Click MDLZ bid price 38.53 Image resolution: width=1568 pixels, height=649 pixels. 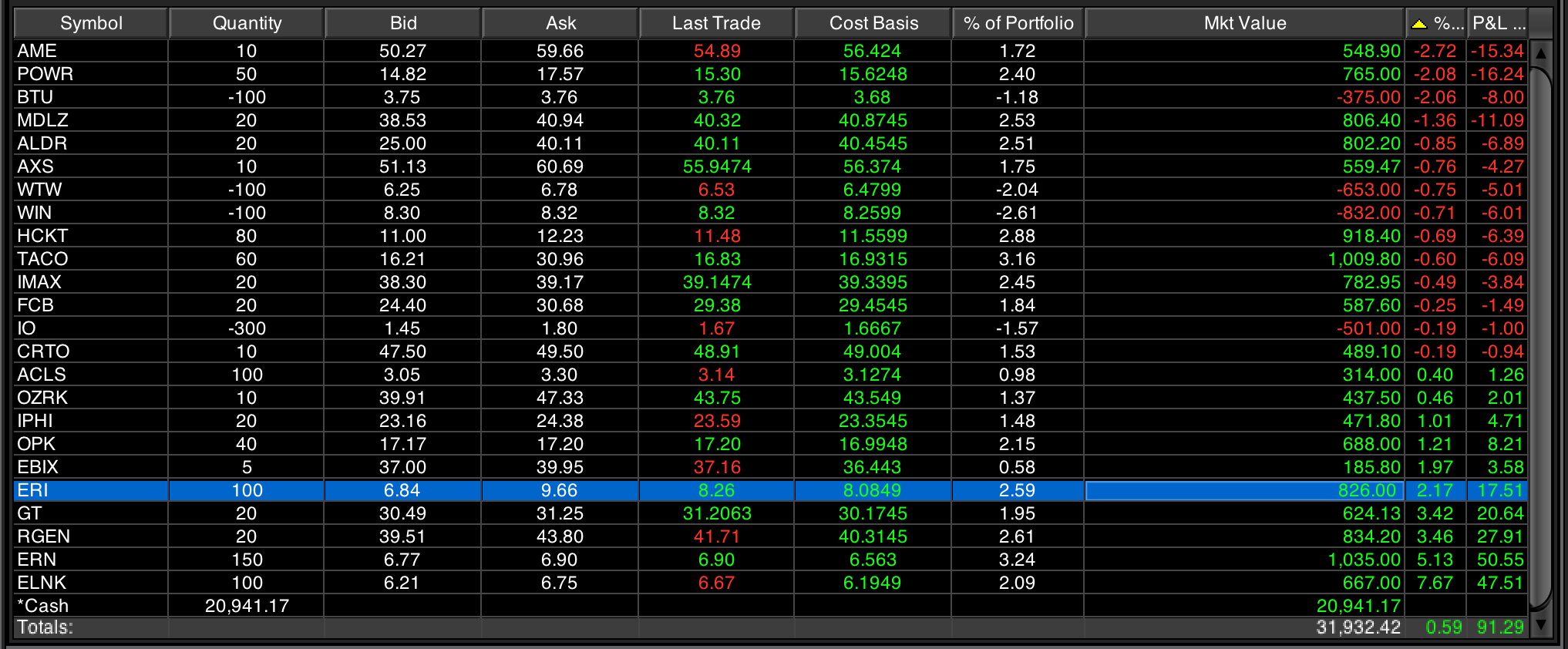[402, 120]
